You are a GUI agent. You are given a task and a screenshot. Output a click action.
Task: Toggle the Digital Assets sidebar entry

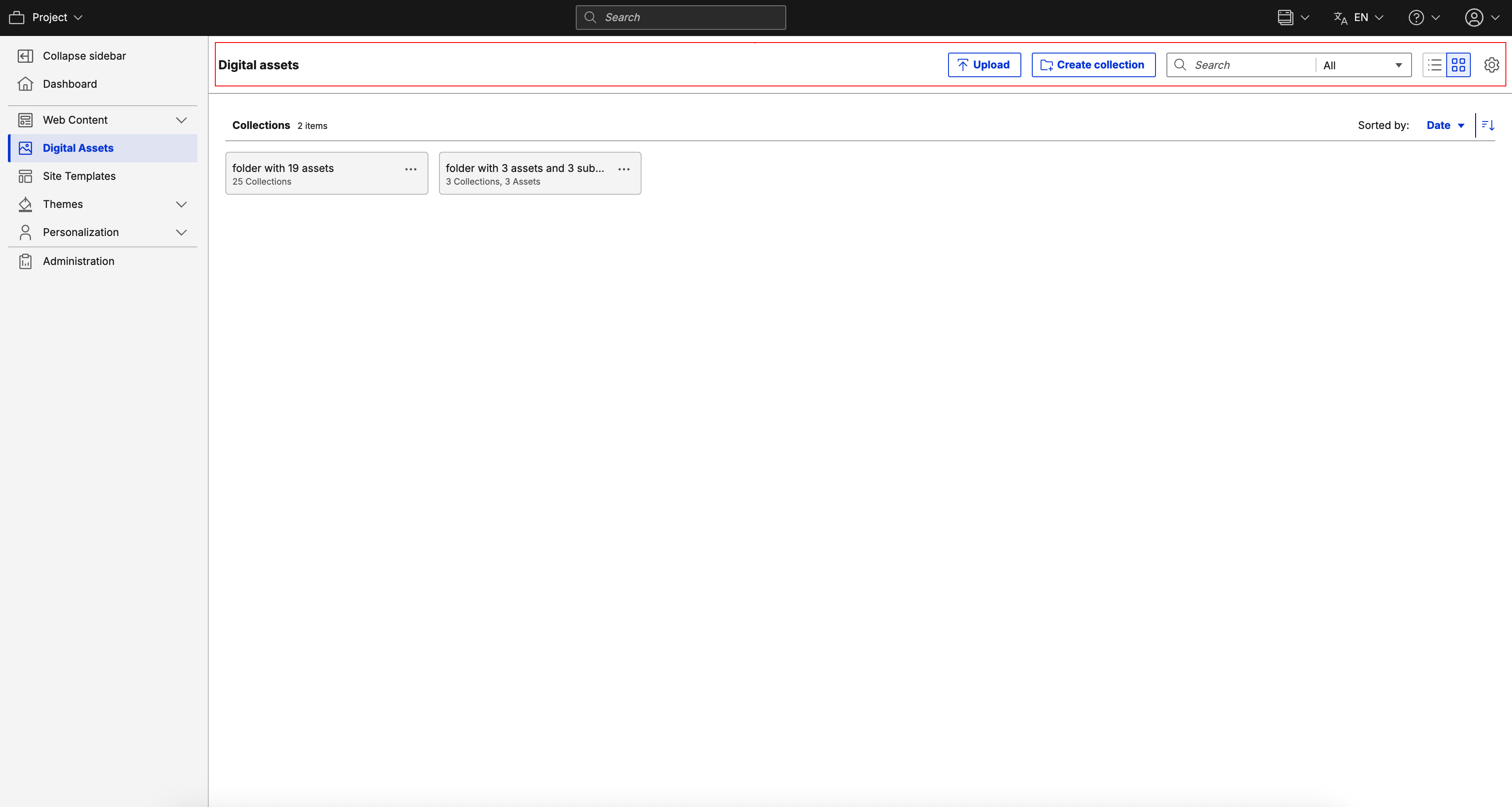[78, 148]
